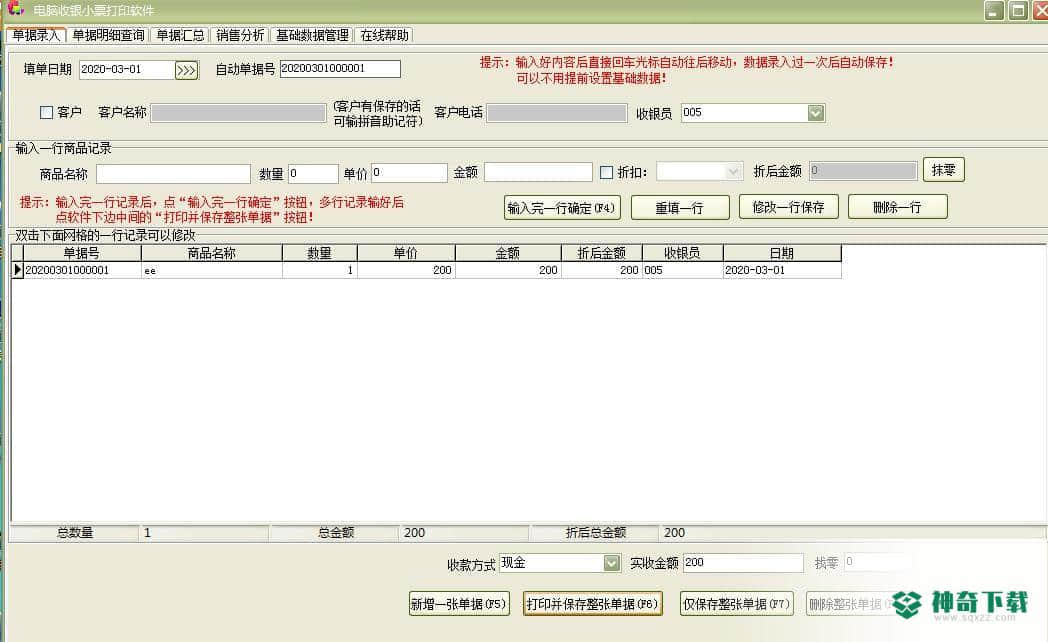Click the 金额 input field
This screenshot has height=642, width=1048.
[x=538, y=172]
